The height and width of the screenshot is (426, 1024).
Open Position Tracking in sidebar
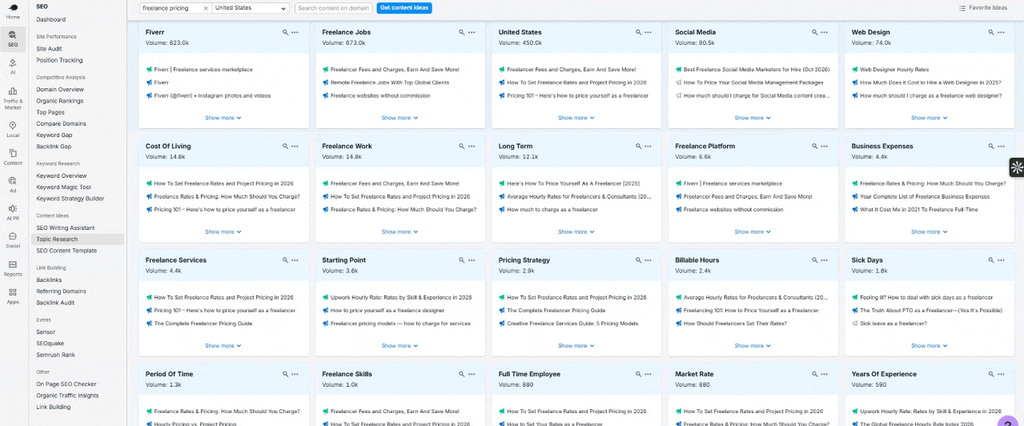pyautogui.click(x=59, y=60)
